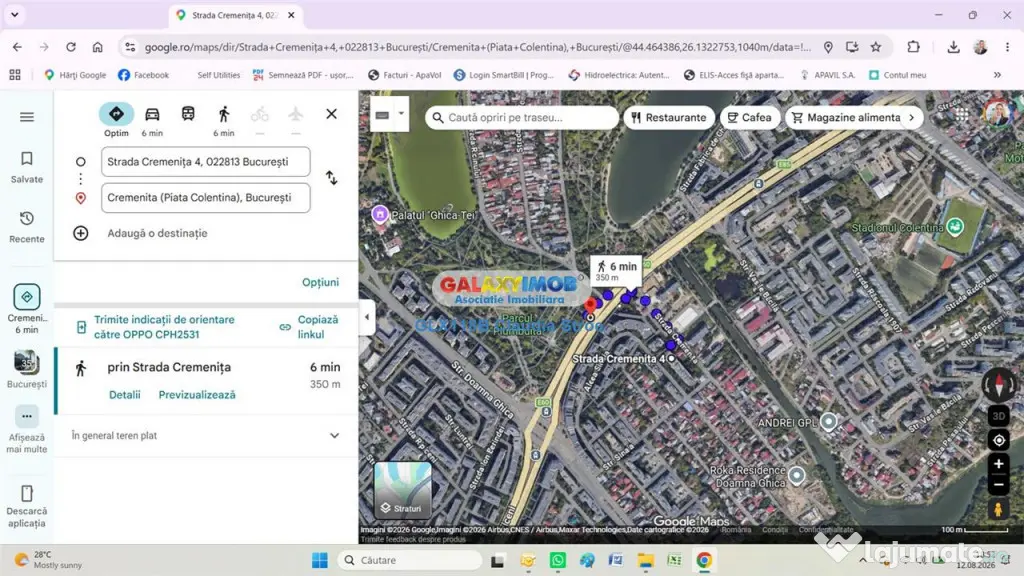1024x576 pixels.
Task: Click the ANDREI GPL marker
Action: 829,421
